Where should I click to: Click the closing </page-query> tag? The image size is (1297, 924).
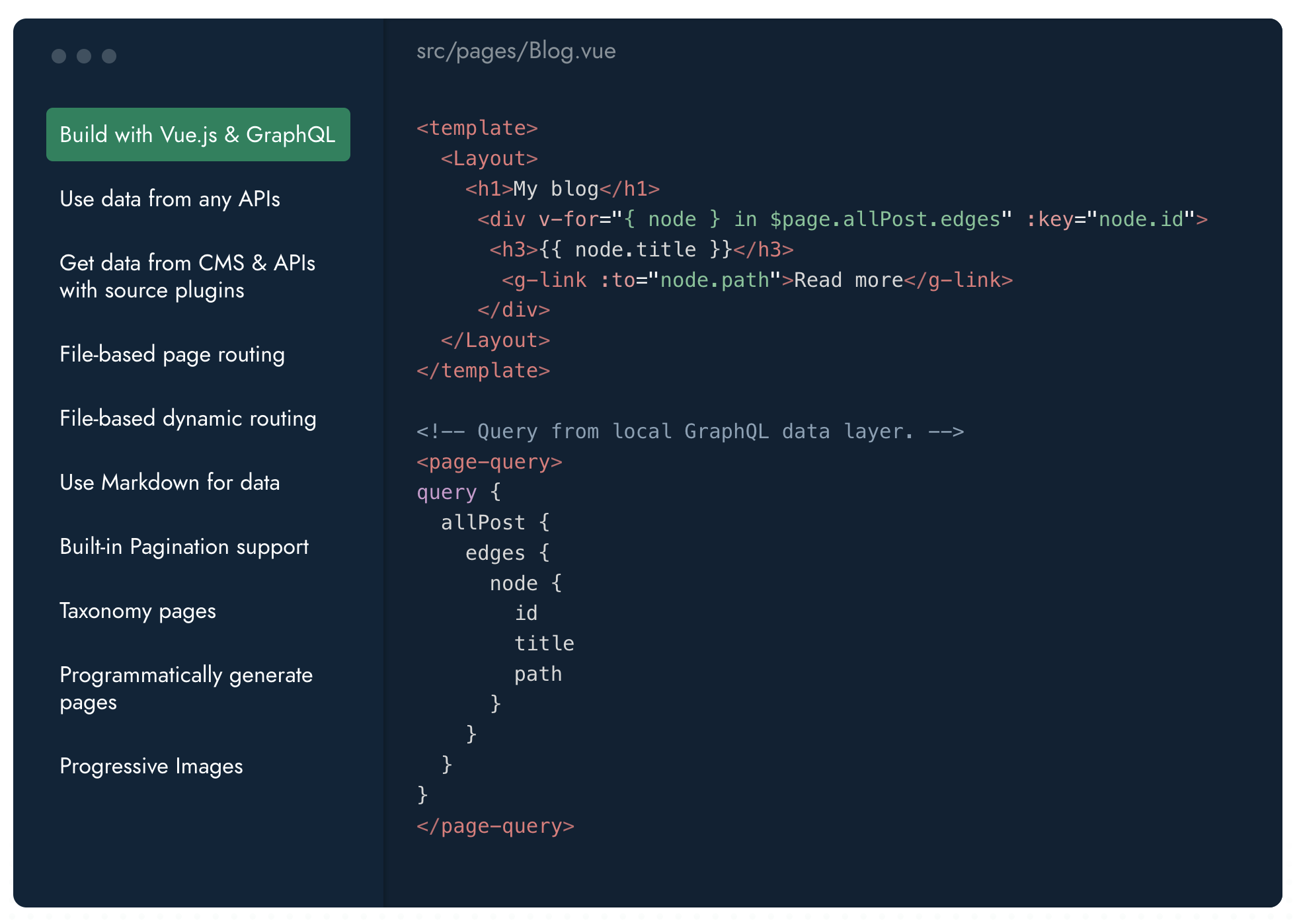pos(495,826)
